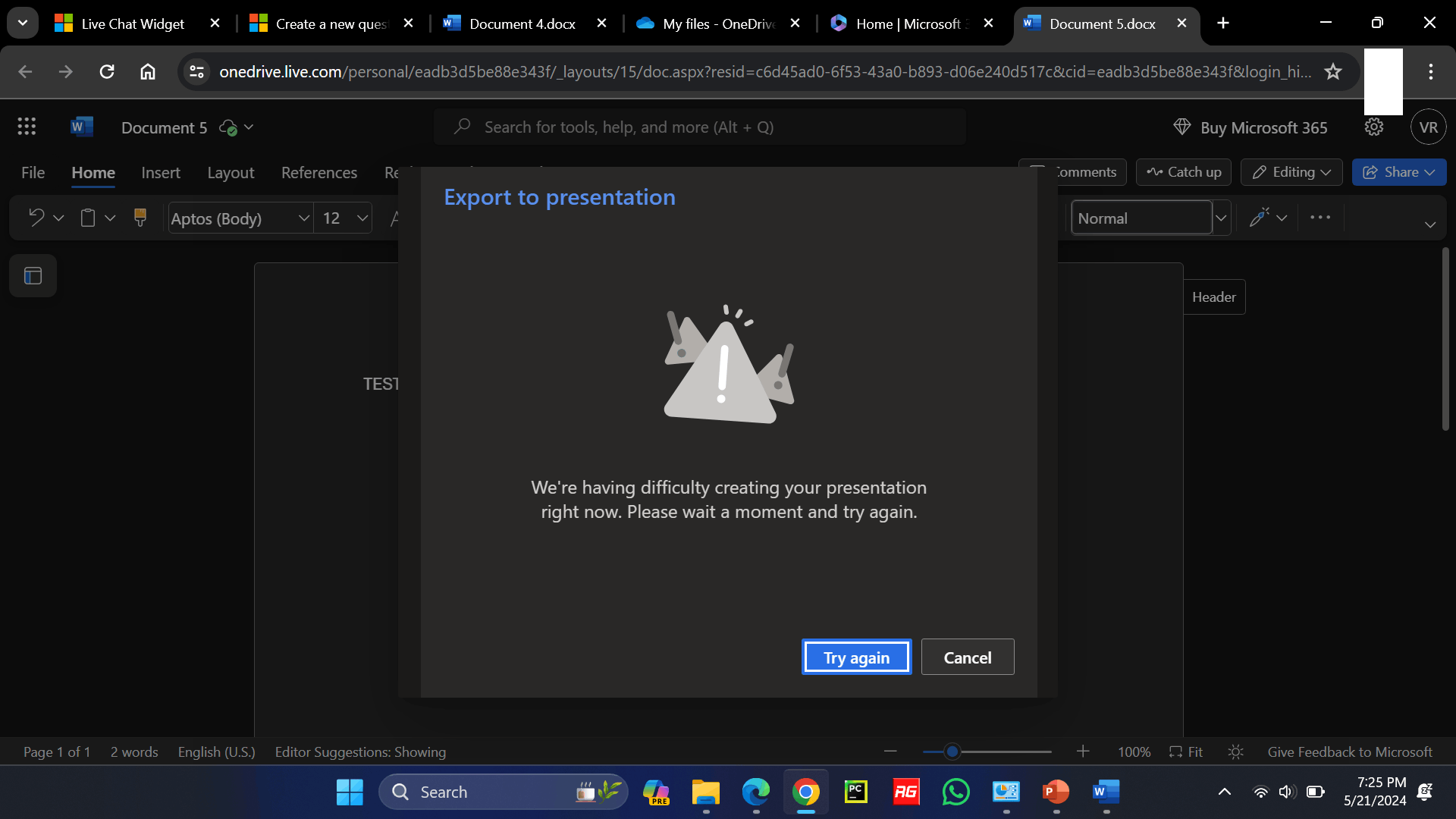Open the Insert ribbon tab

(161, 172)
